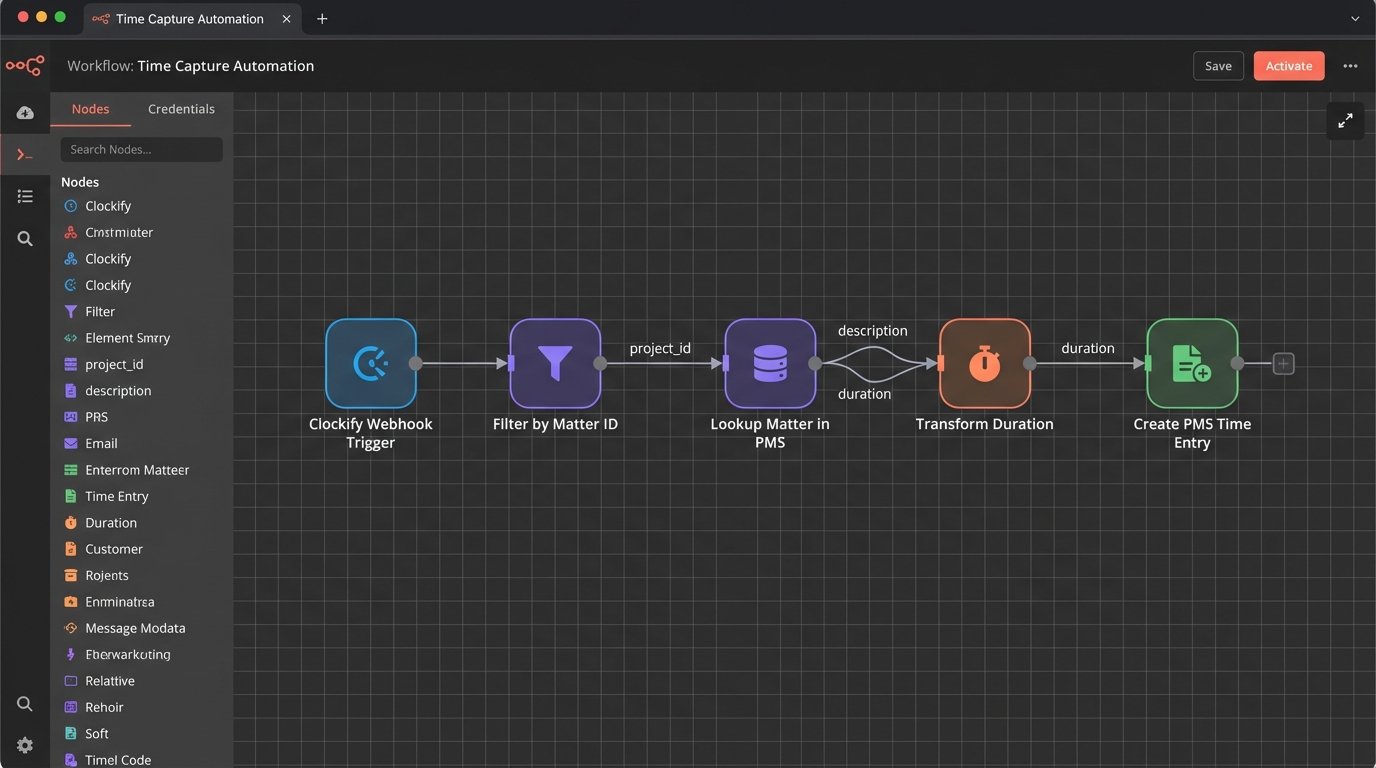
Task: Select the workflow terminal icon in the sidebar
Action: [25, 154]
